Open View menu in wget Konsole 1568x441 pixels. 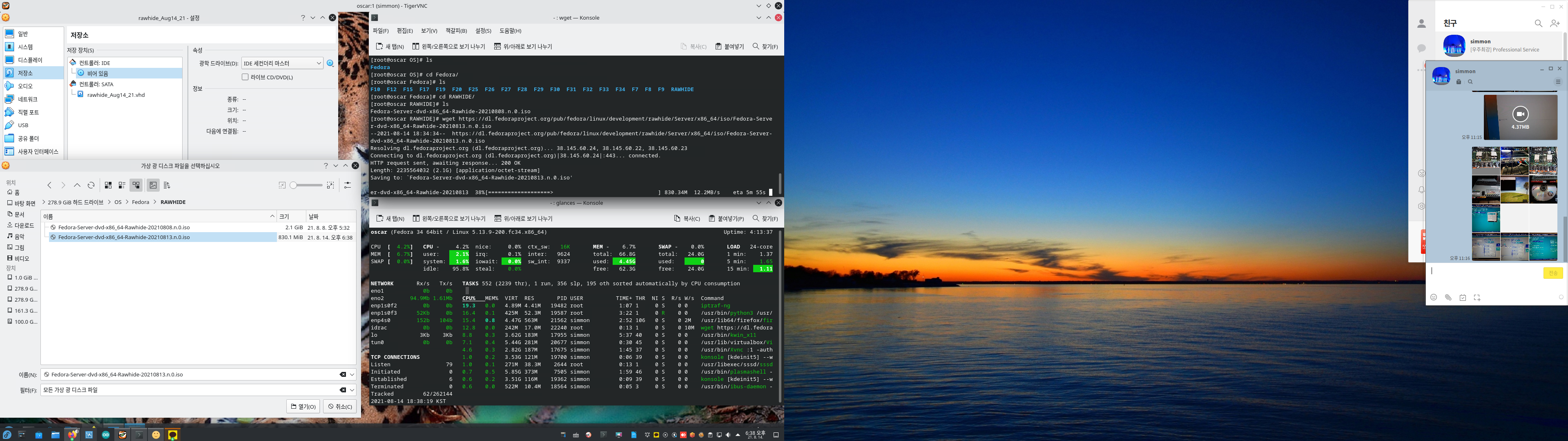[429, 31]
